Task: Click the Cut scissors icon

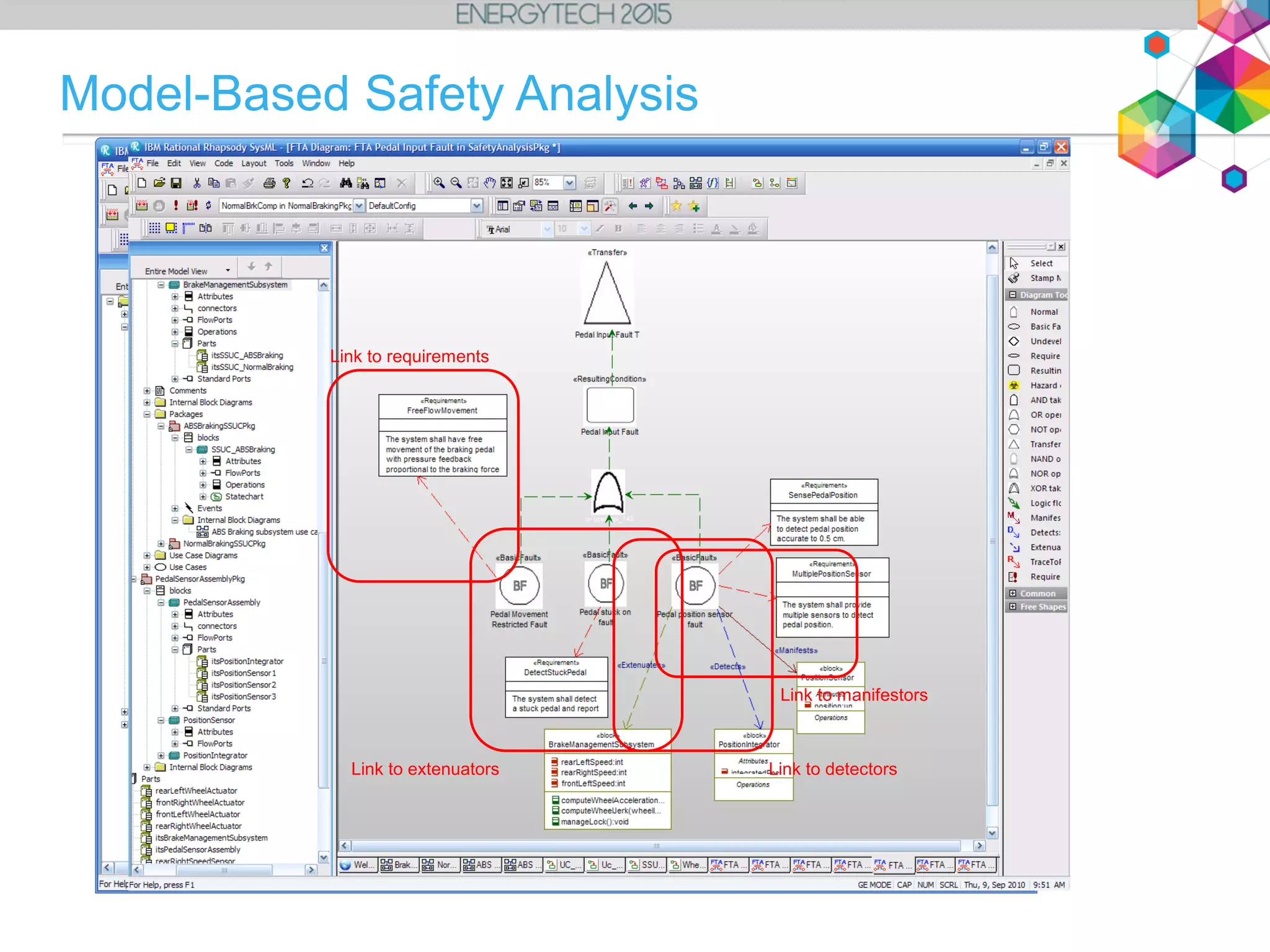Action: pos(197,183)
